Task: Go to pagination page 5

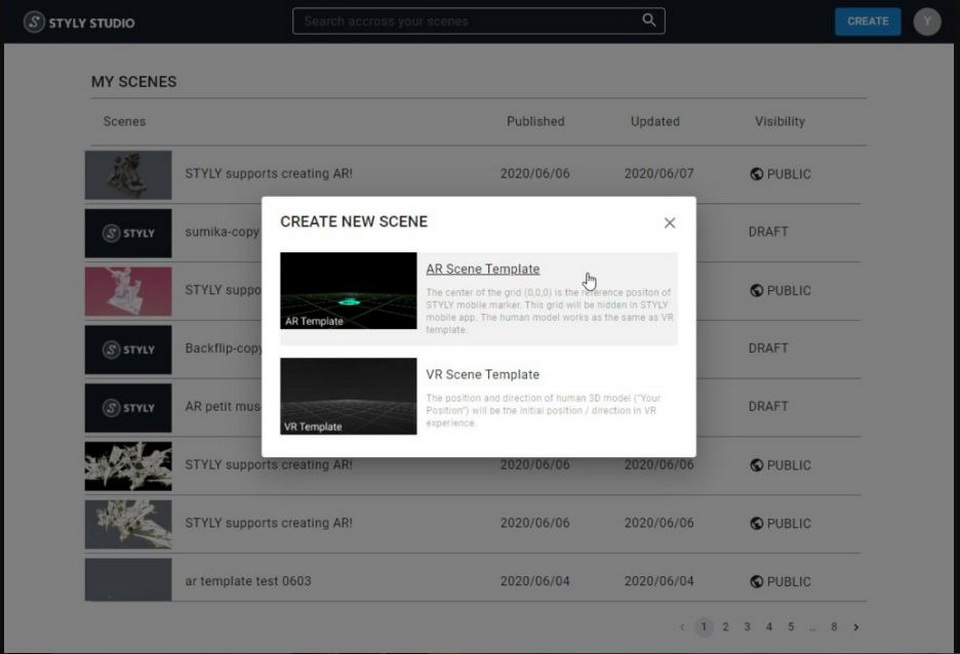Action: (x=791, y=626)
